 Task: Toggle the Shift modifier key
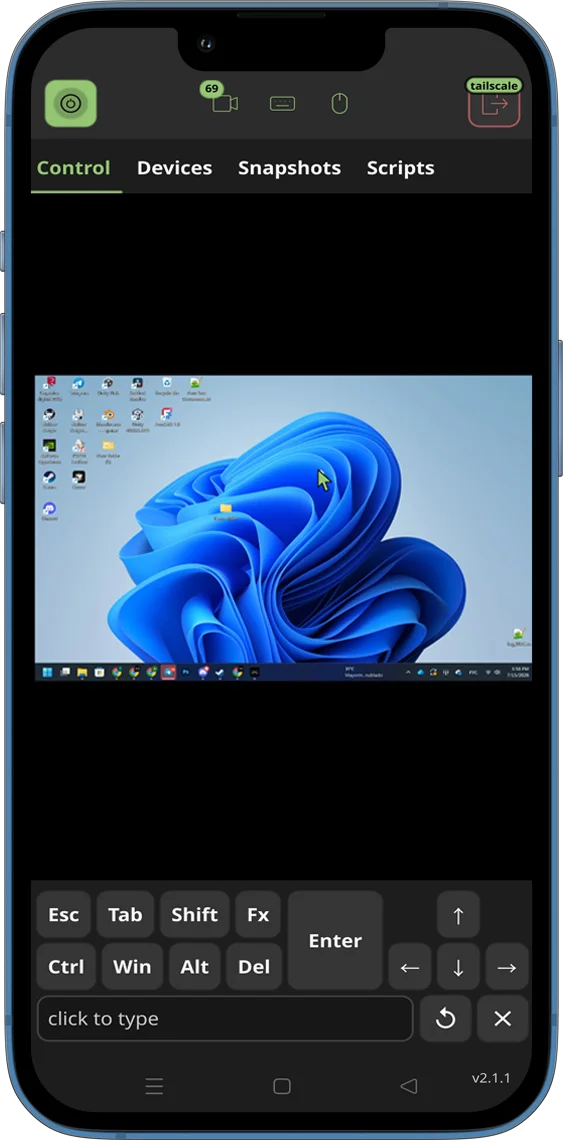coord(194,914)
